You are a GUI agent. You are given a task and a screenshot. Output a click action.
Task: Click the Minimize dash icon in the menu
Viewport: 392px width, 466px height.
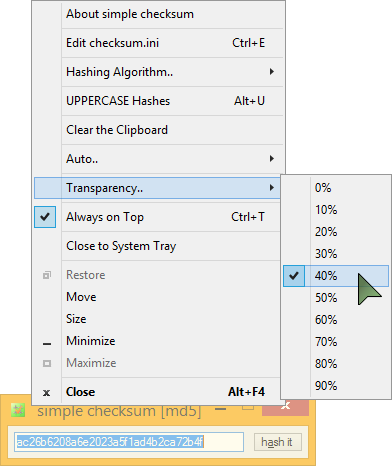coord(47,343)
